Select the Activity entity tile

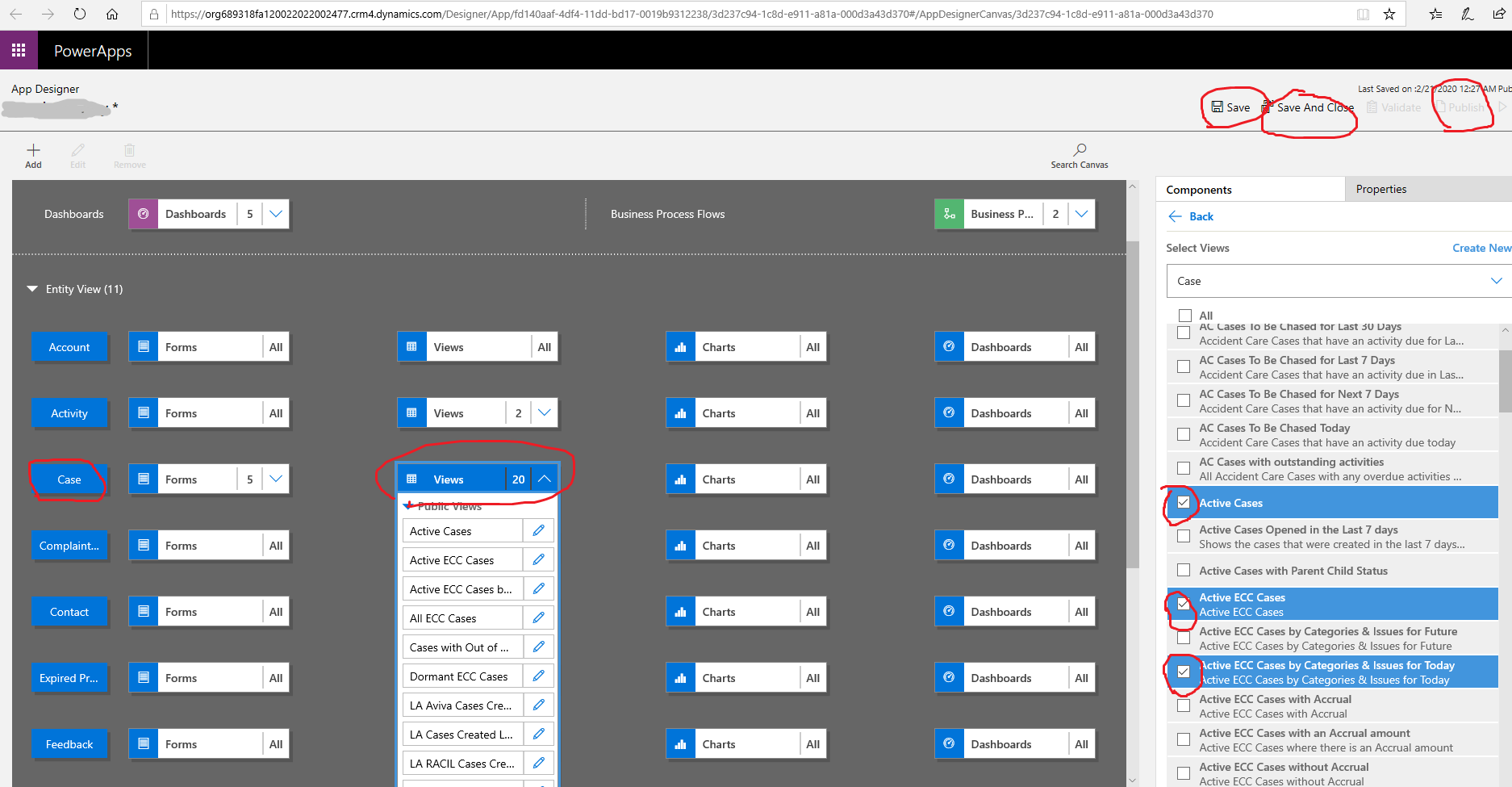coord(69,413)
